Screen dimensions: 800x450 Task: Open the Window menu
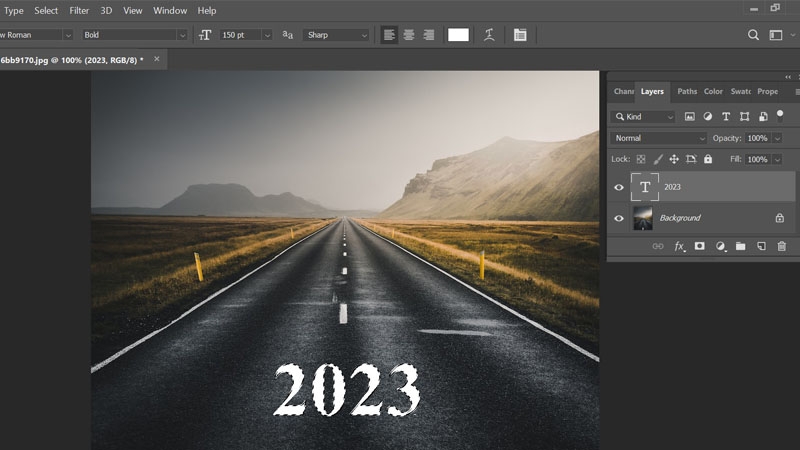pos(170,10)
